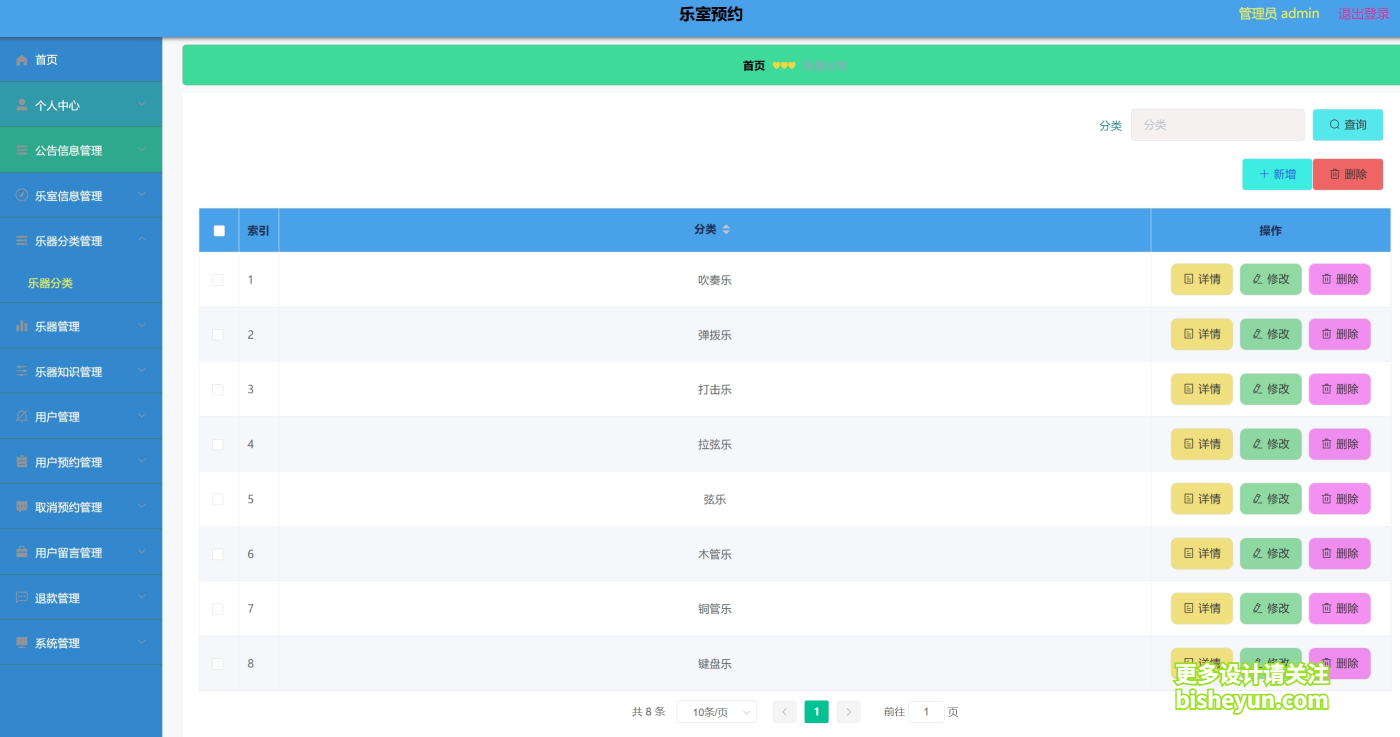Open 用户预约管理 in the sidebar
The width and height of the screenshot is (1400, 737).
tap(81, 462)
